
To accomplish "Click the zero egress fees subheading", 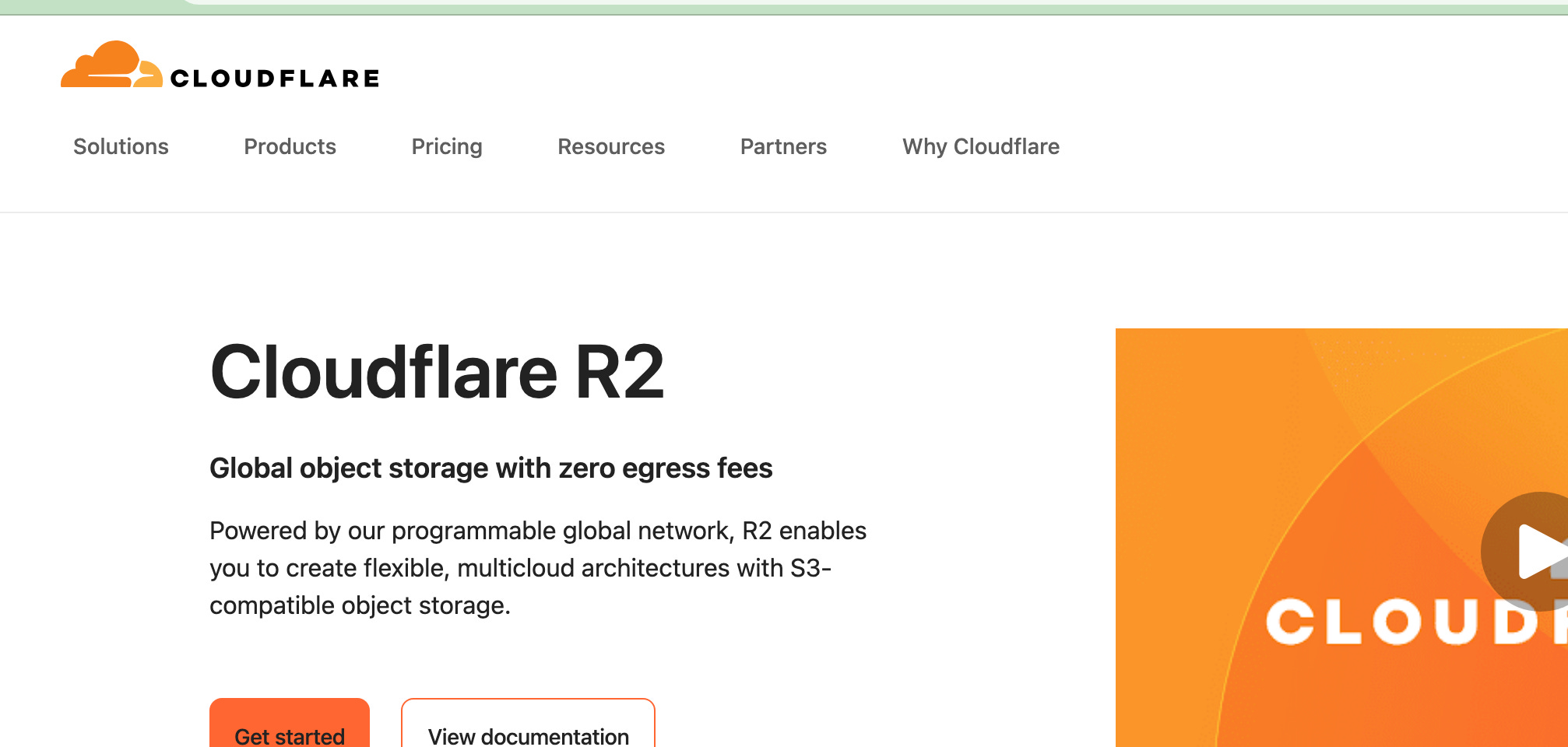I will pos(490,468).
